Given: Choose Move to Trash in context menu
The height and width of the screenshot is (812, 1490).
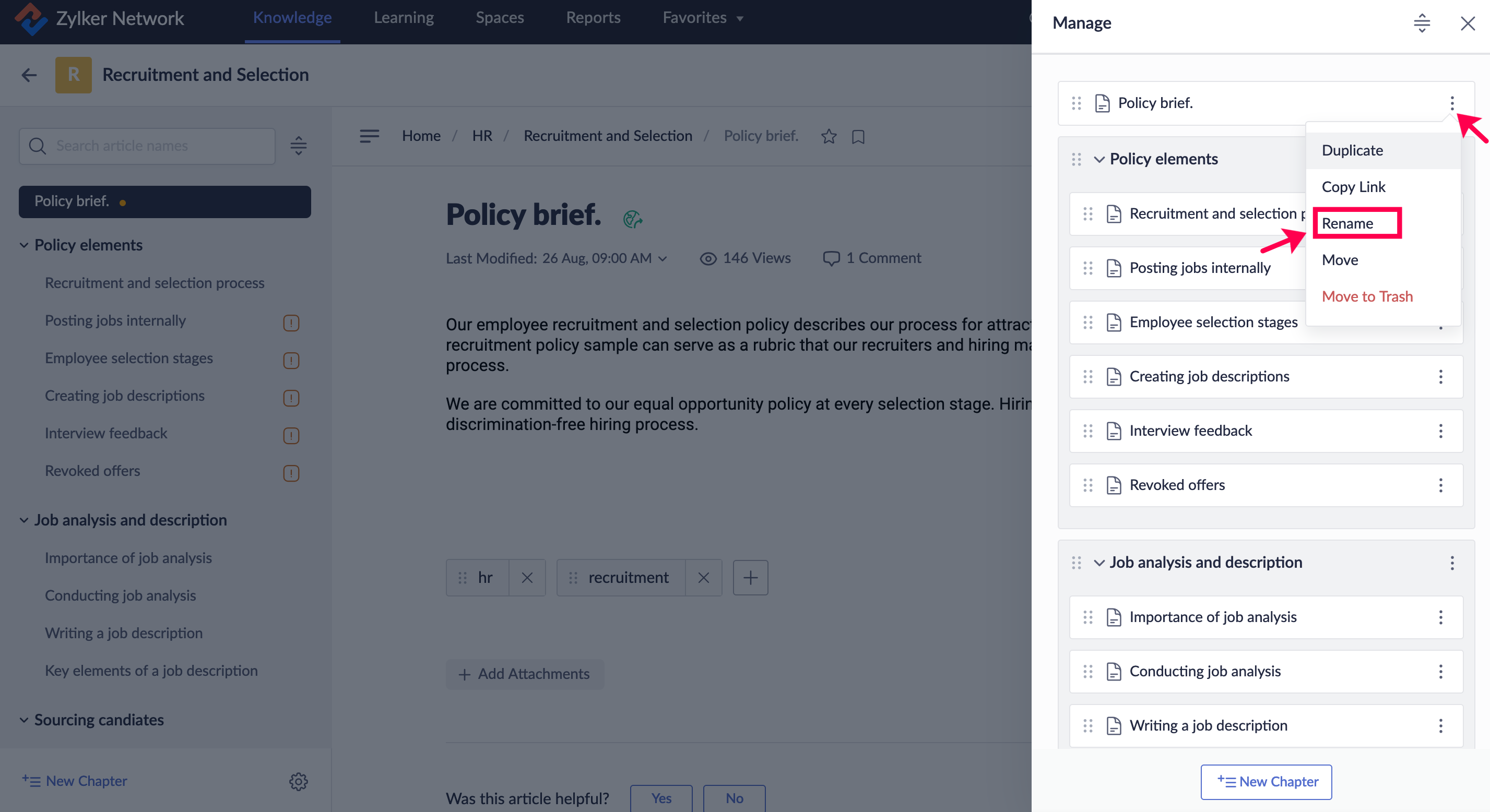Looking at the screenshot, I should click(1367, 296).
